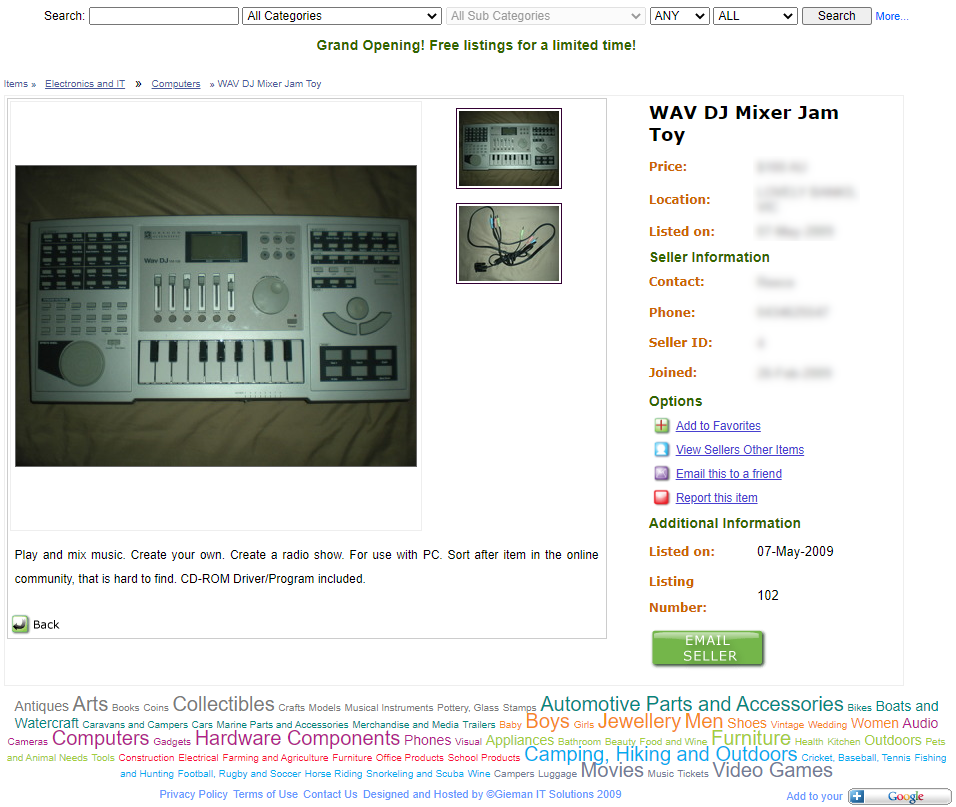This screenshot has width=956, height=807.
Task: Click the red Report this item icon
Action: coord(661,497)
